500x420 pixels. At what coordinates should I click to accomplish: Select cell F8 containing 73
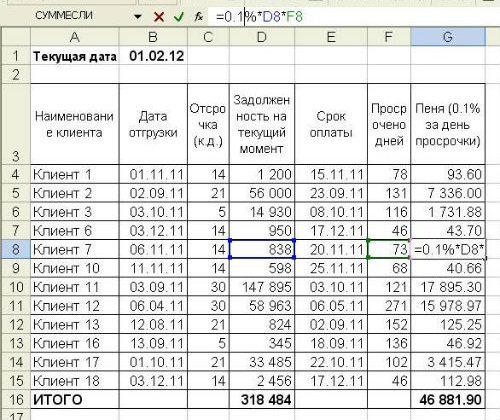click(389, 249)
